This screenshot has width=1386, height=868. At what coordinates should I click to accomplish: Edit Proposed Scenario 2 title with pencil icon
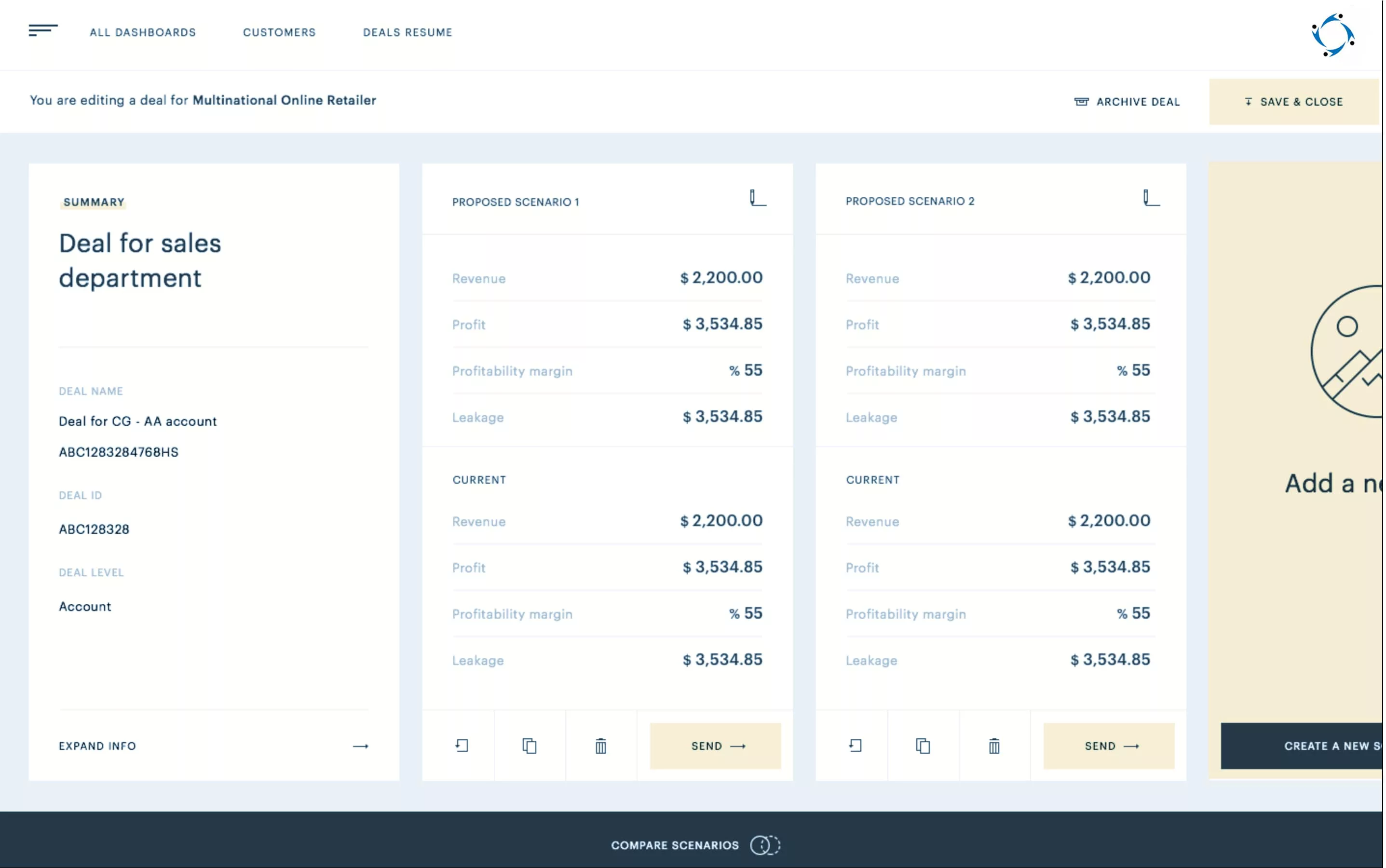point(1150,198)
